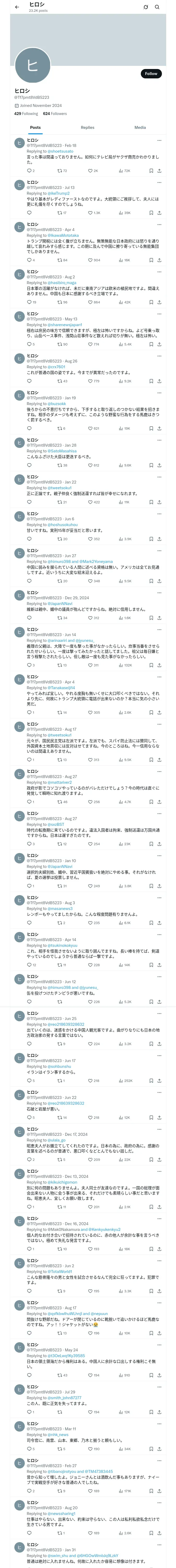Like the Jan 28 reply to @SatoMasahisa

[x=92, y=465]
